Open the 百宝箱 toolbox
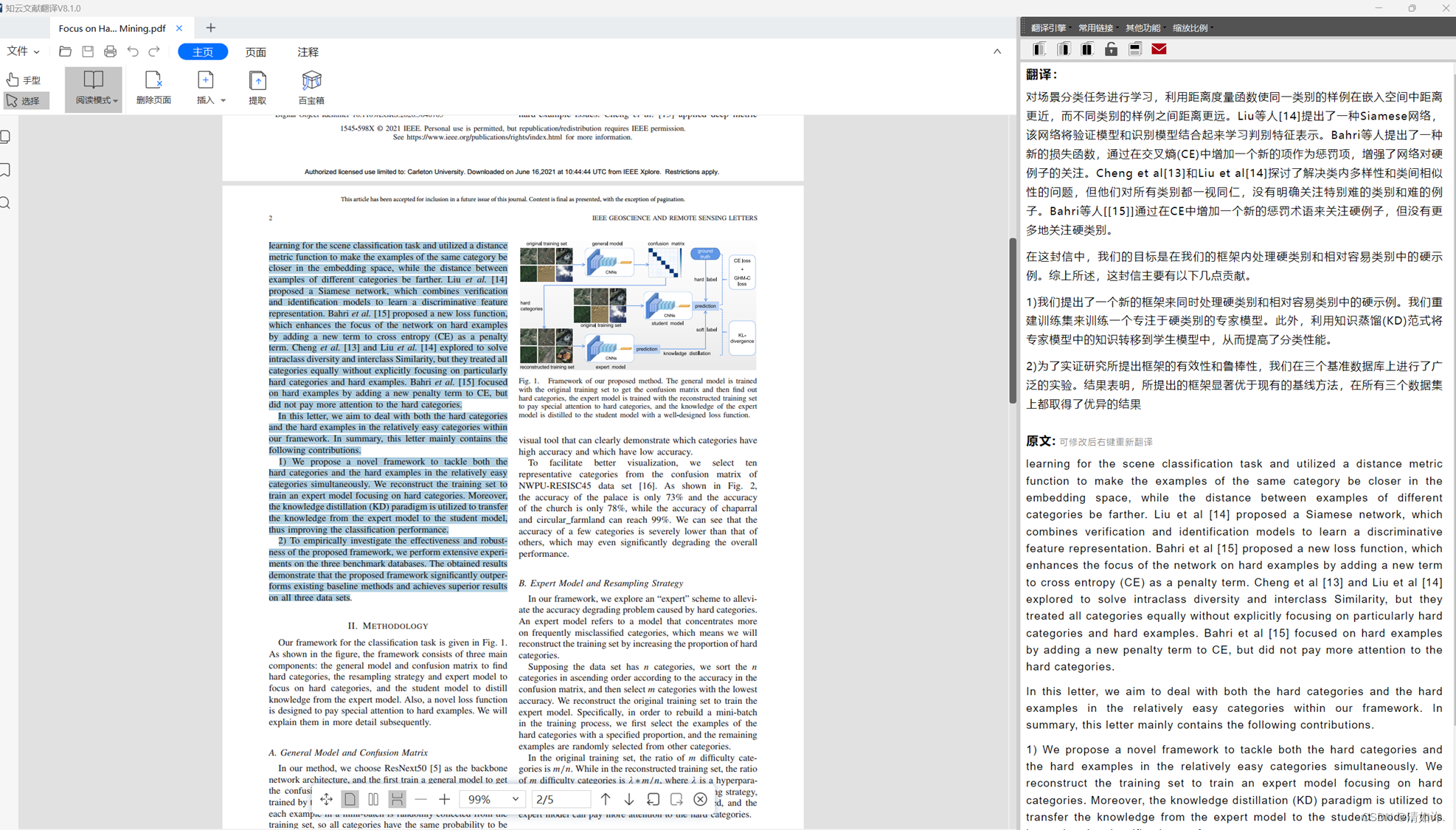 311,87
